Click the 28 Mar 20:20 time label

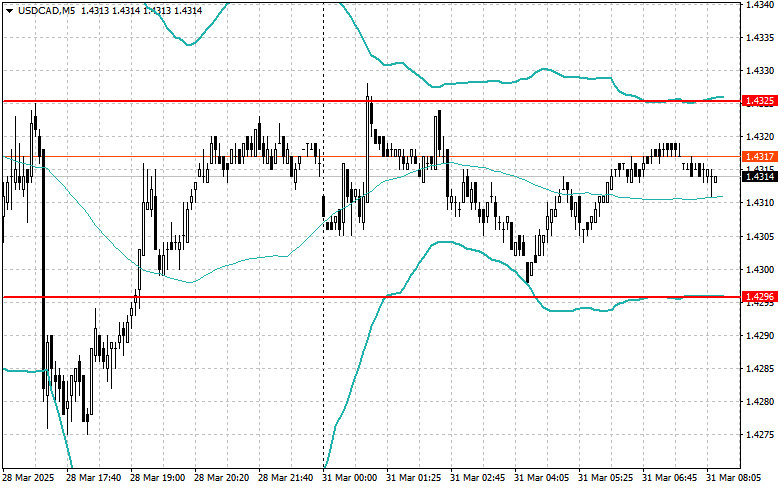(221, 478)
